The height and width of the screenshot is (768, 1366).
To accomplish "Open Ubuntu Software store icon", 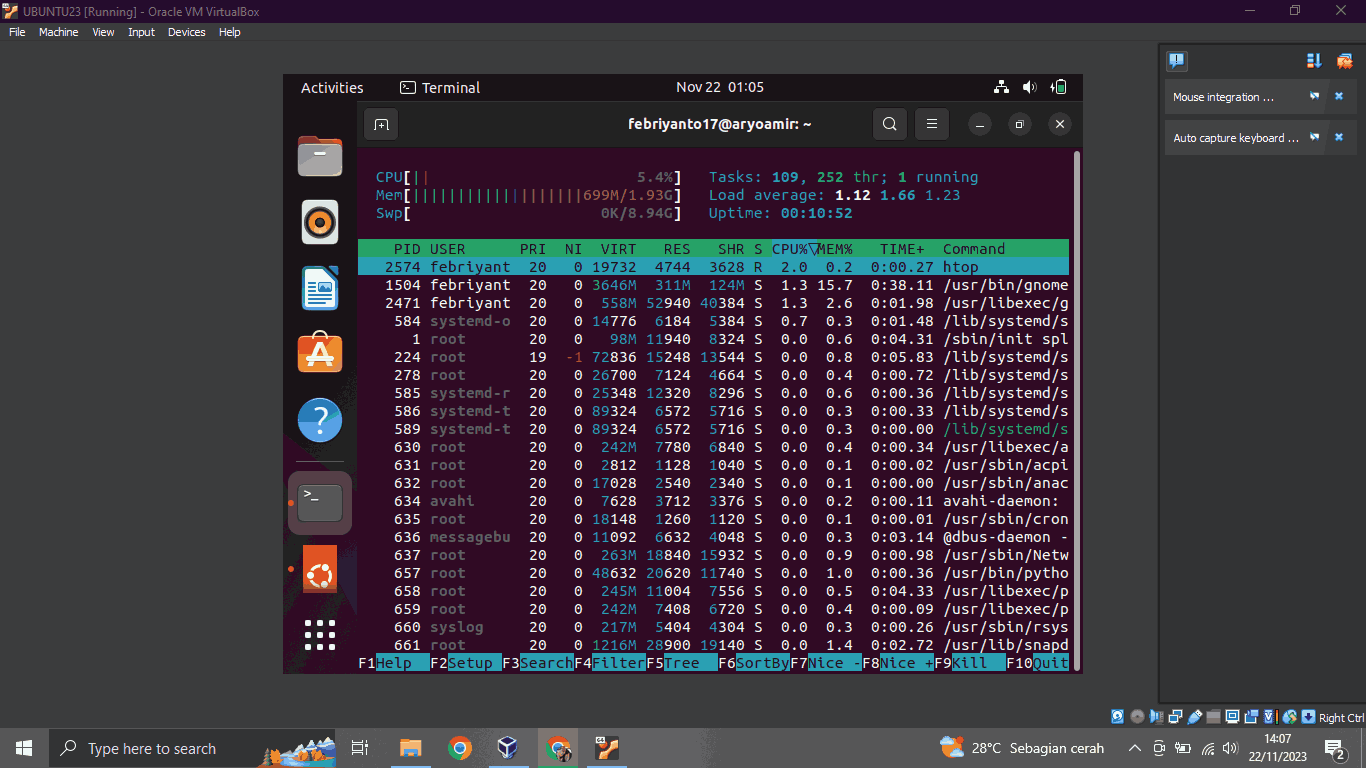I will [x=320, y=353].
